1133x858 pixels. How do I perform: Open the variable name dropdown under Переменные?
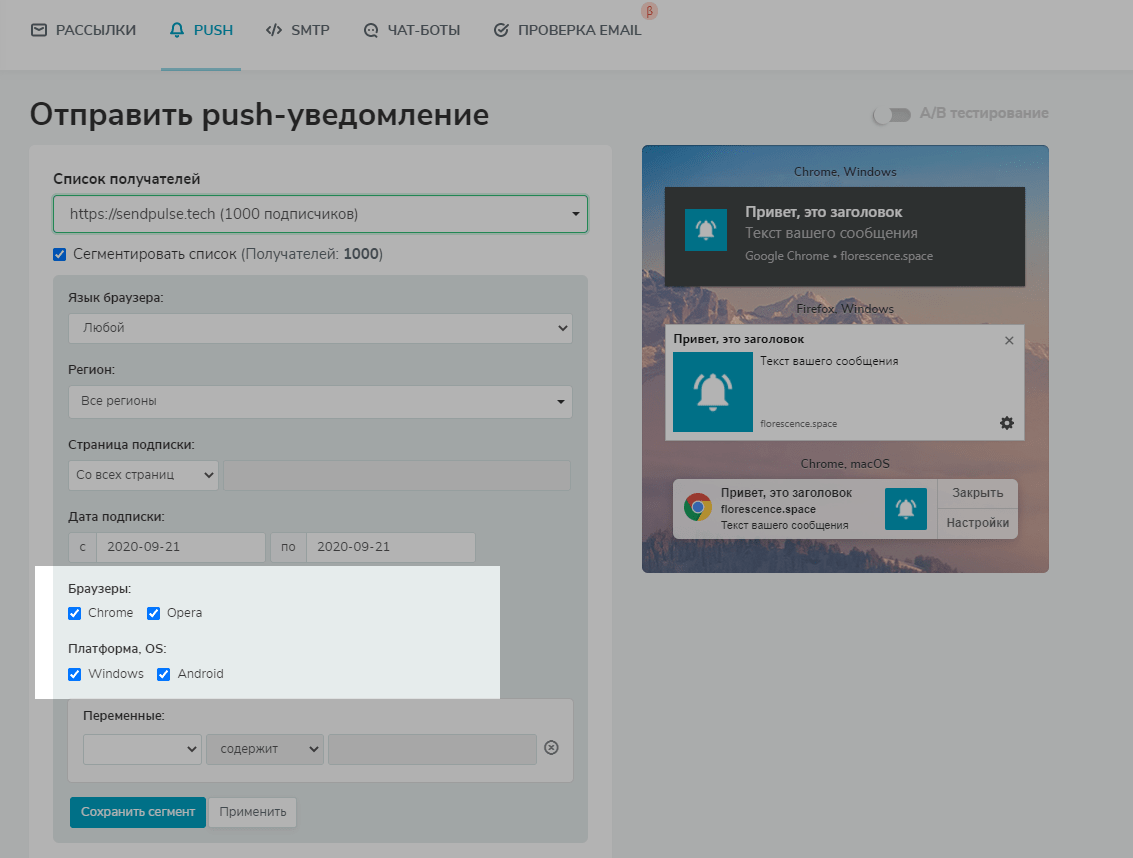[142, 750]
